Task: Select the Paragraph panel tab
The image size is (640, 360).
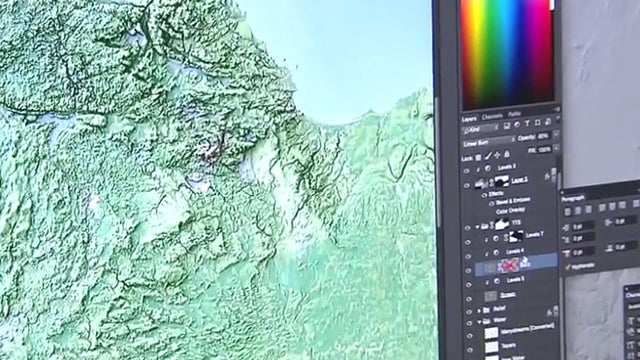Action: [573, 198]
